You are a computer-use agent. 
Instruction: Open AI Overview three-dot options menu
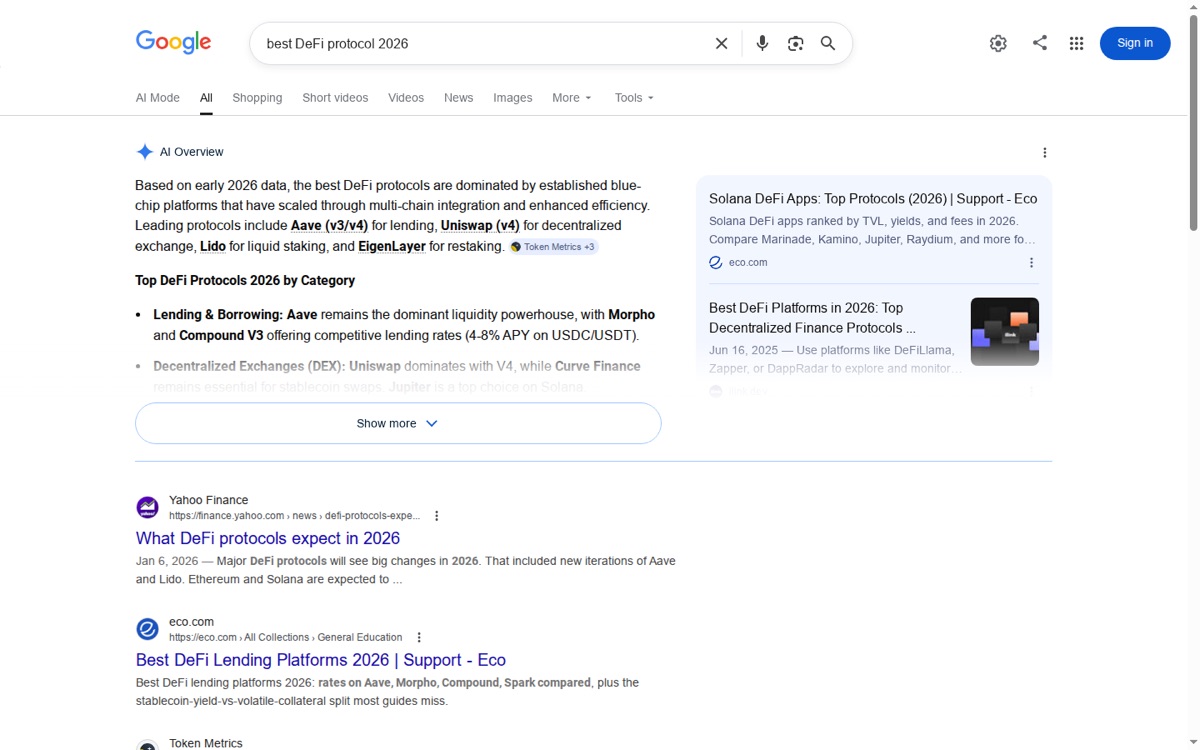coord(1045,153)
